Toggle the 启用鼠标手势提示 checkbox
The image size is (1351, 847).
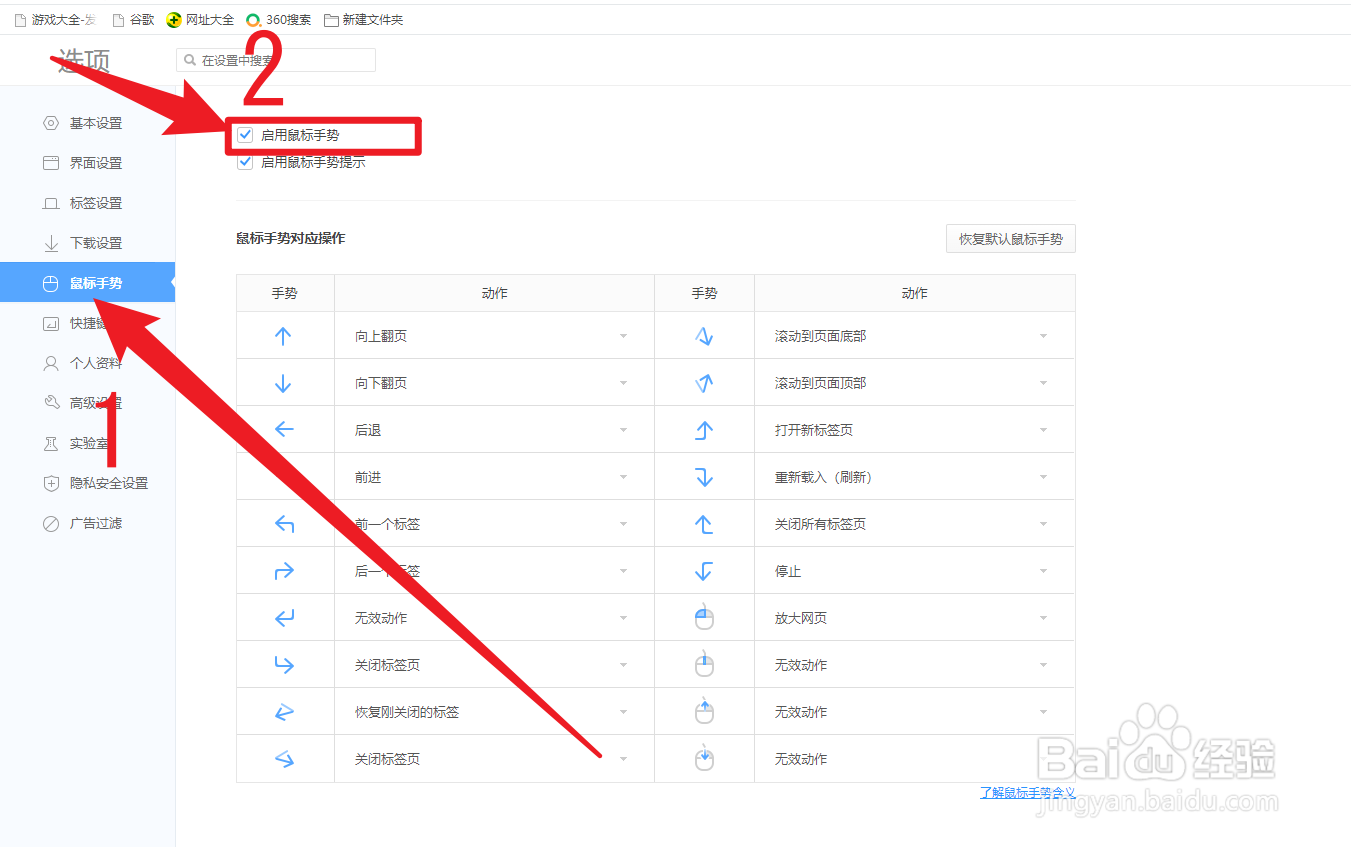pyautogui.click(x=245, y=162)
